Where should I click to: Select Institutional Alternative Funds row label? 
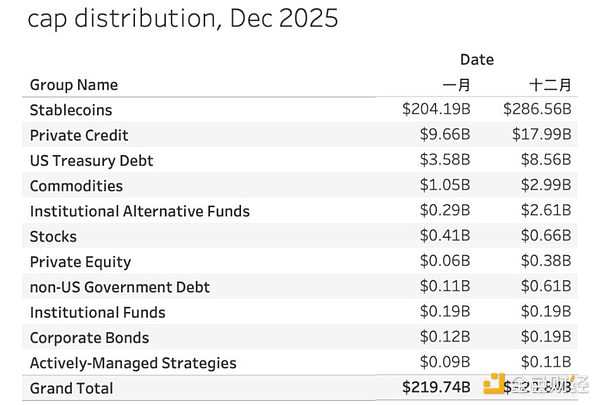point(140,211)
